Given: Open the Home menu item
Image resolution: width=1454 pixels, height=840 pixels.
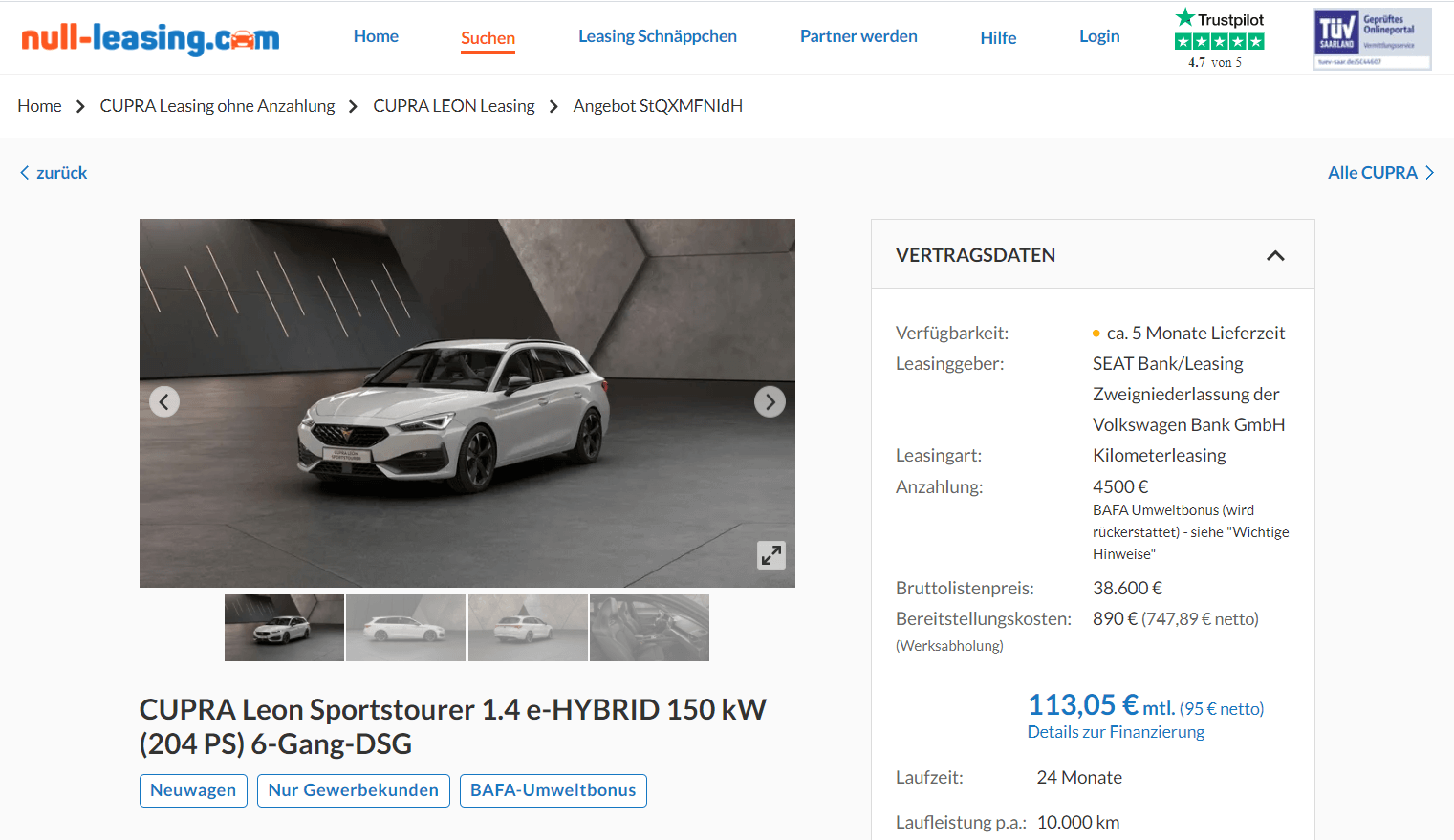Looking at the screenshot, I should 376,36.
